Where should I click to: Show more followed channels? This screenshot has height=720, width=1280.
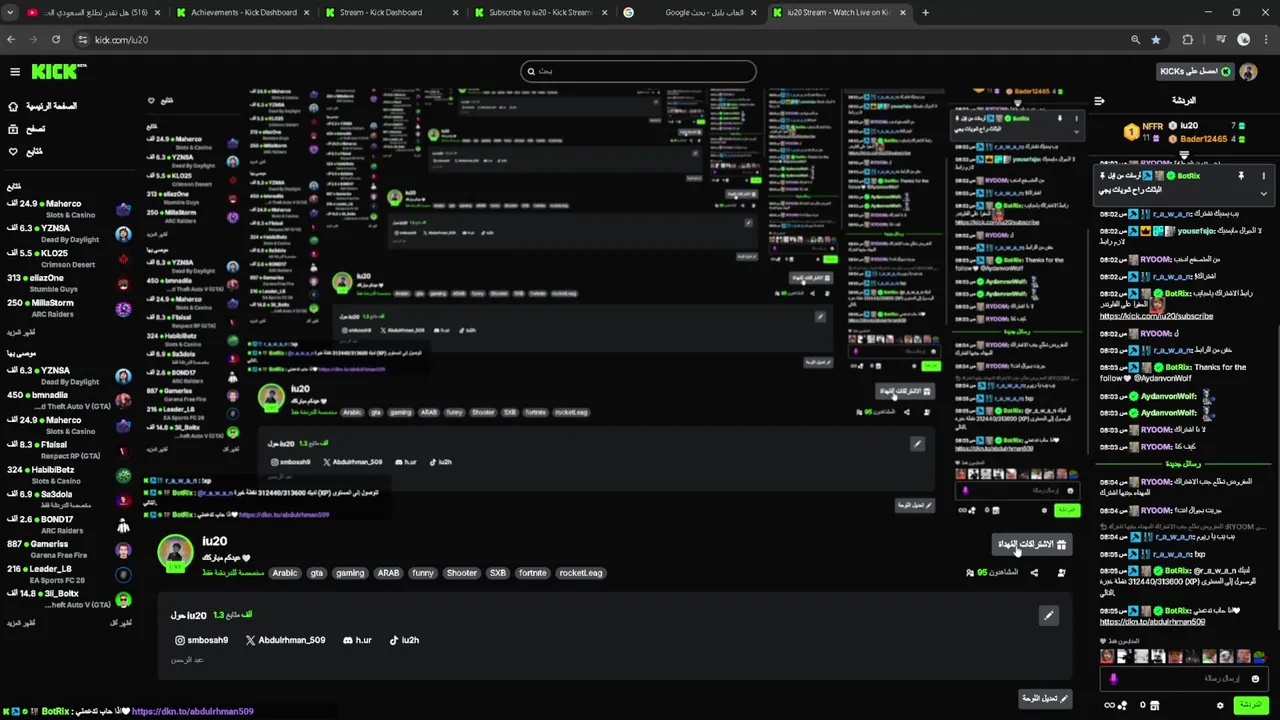pos(21,331)
